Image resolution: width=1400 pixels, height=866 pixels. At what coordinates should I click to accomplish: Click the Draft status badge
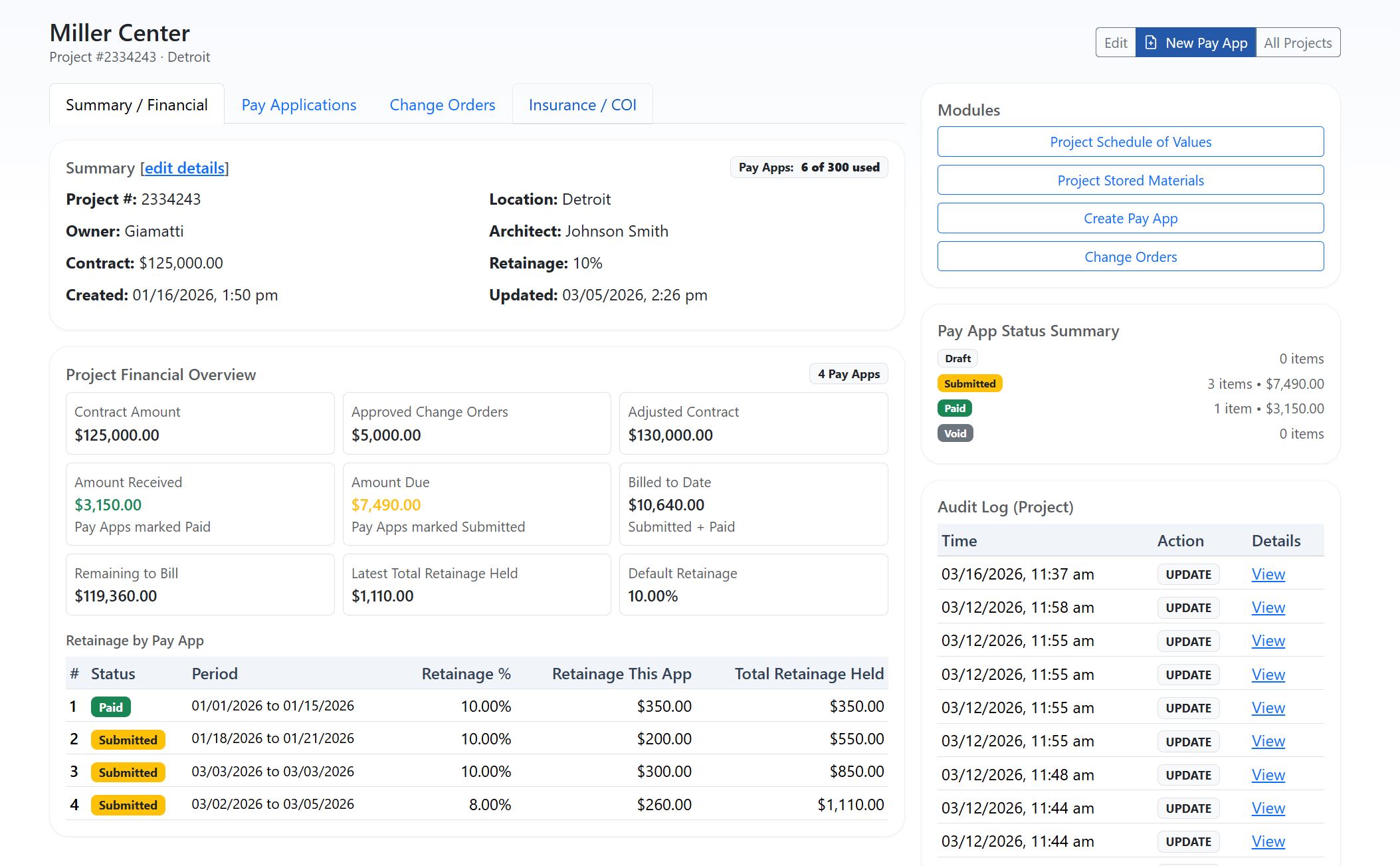pyautogui.click(x=956, y=358)
